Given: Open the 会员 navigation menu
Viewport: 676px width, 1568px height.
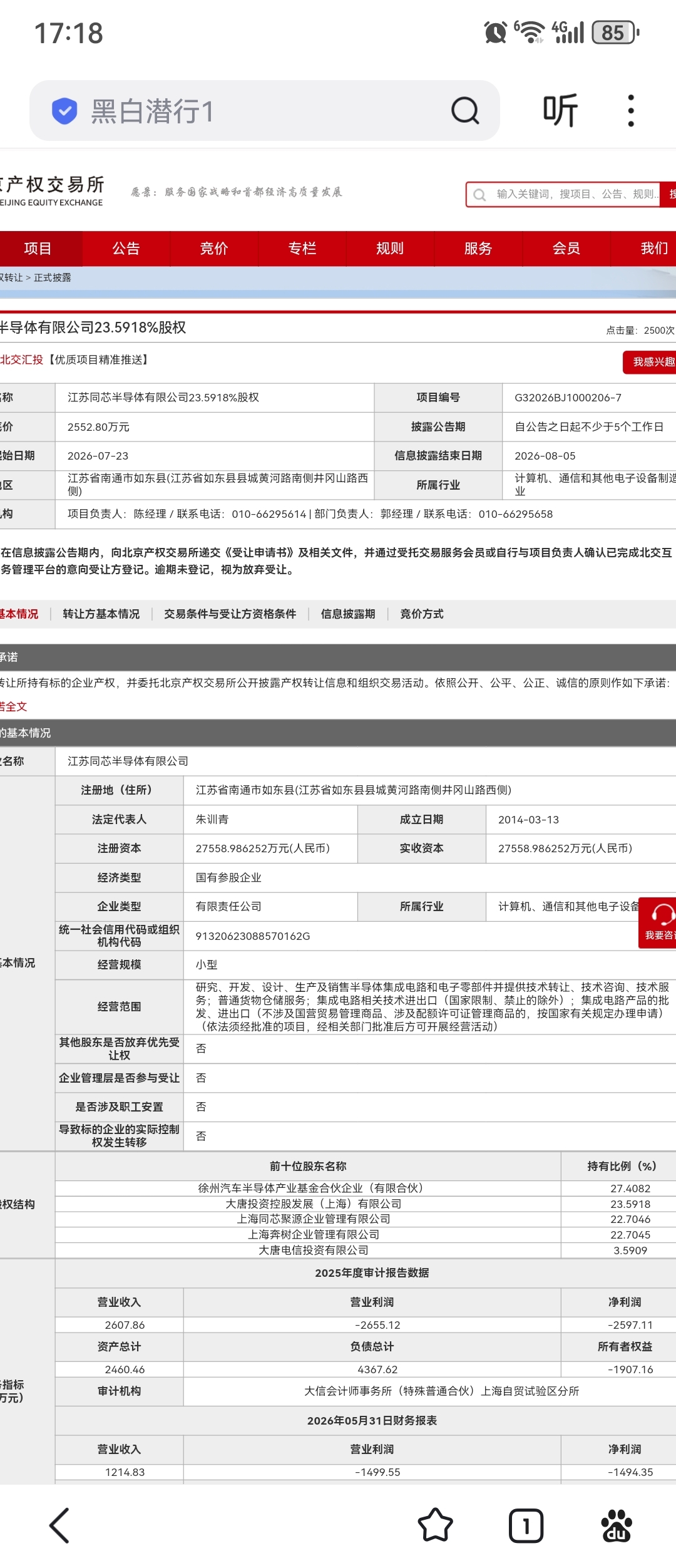Looking at the screenshot, I should coord(566,249).
